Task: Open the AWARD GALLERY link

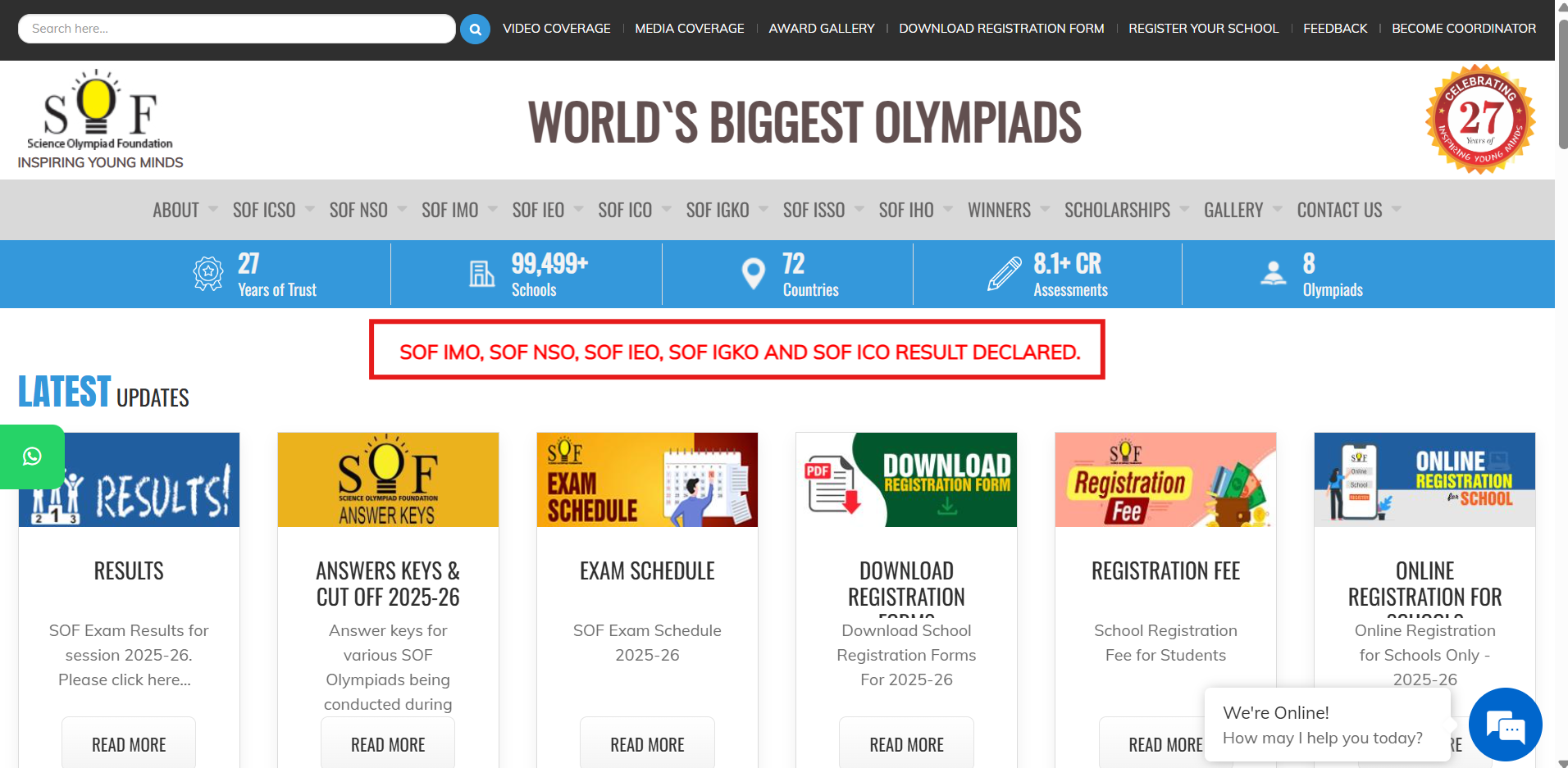Action: pos(822,29)
